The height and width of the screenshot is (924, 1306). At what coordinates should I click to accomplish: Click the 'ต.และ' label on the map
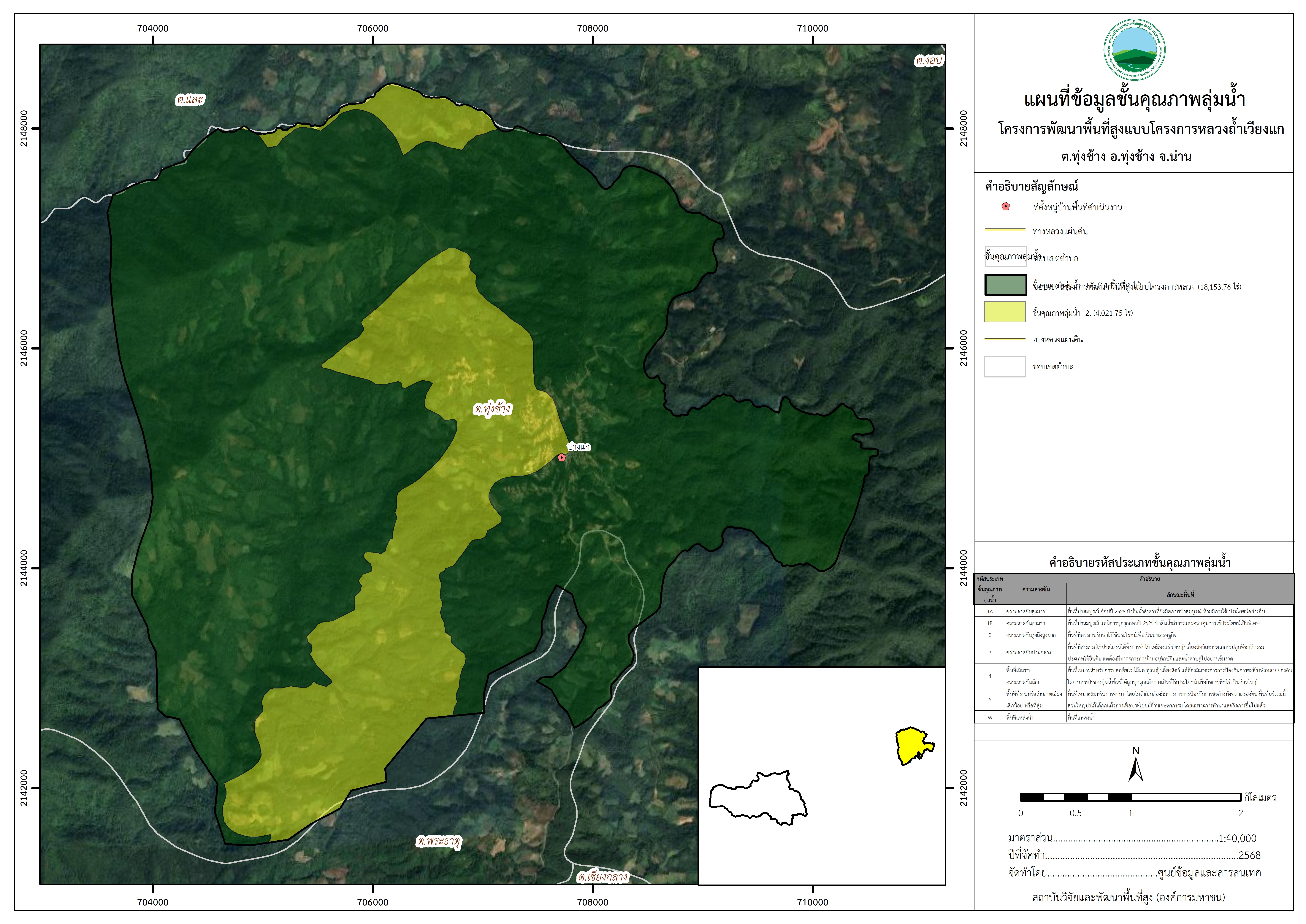pos(190,100)
